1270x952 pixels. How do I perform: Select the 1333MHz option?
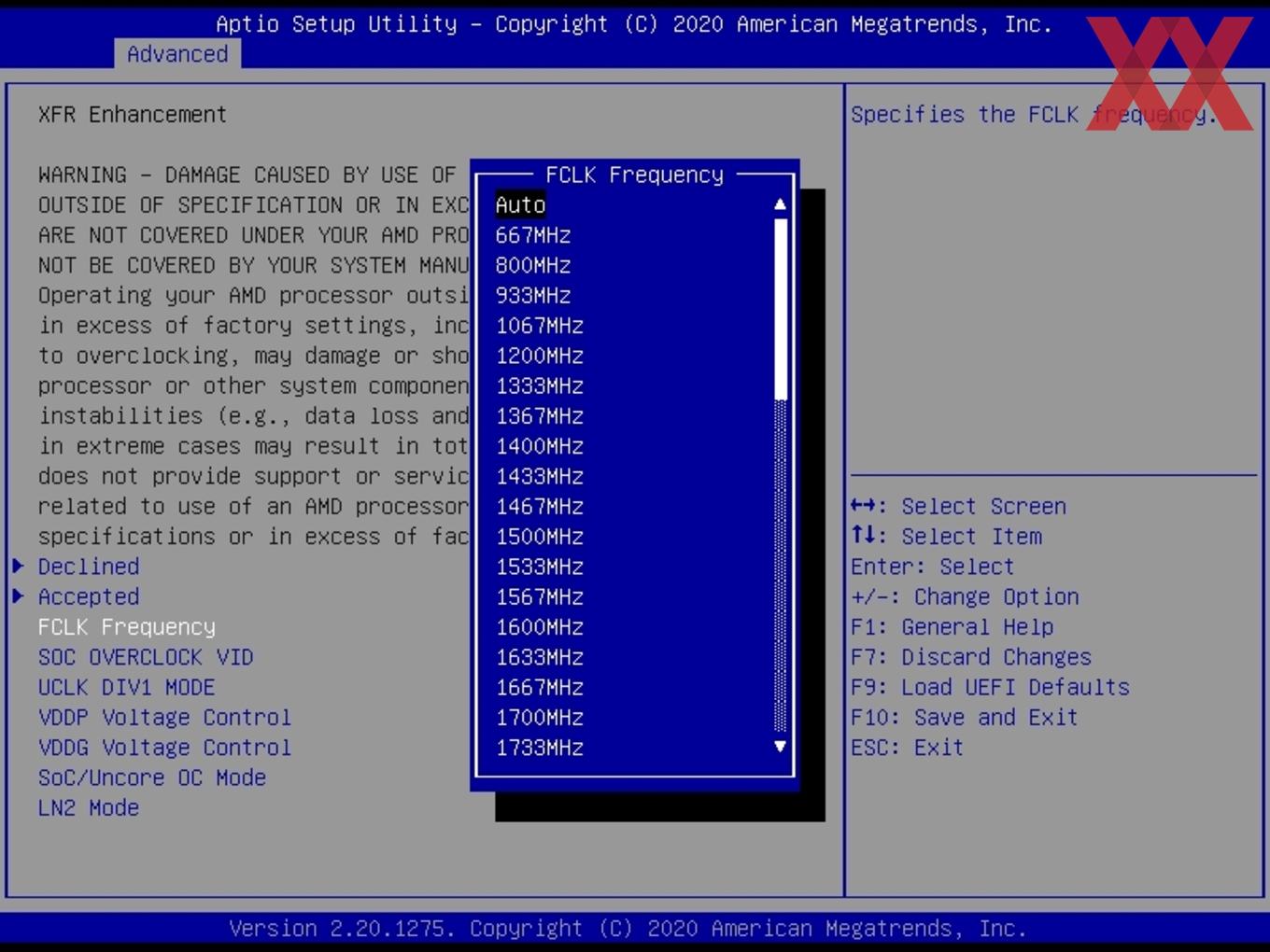click(540, 385)
